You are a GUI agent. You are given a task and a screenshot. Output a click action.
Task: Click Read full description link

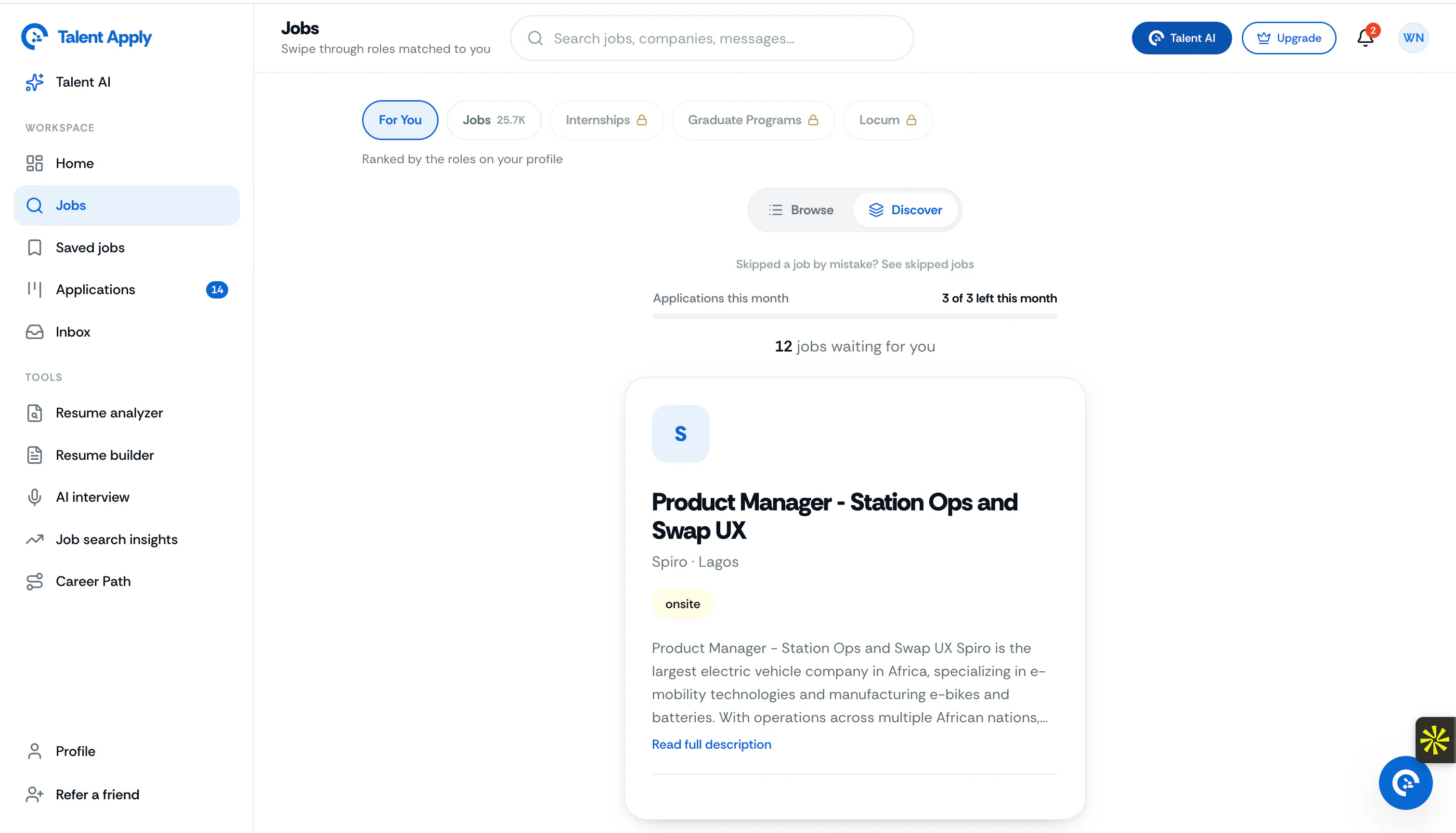coord(711,744)
